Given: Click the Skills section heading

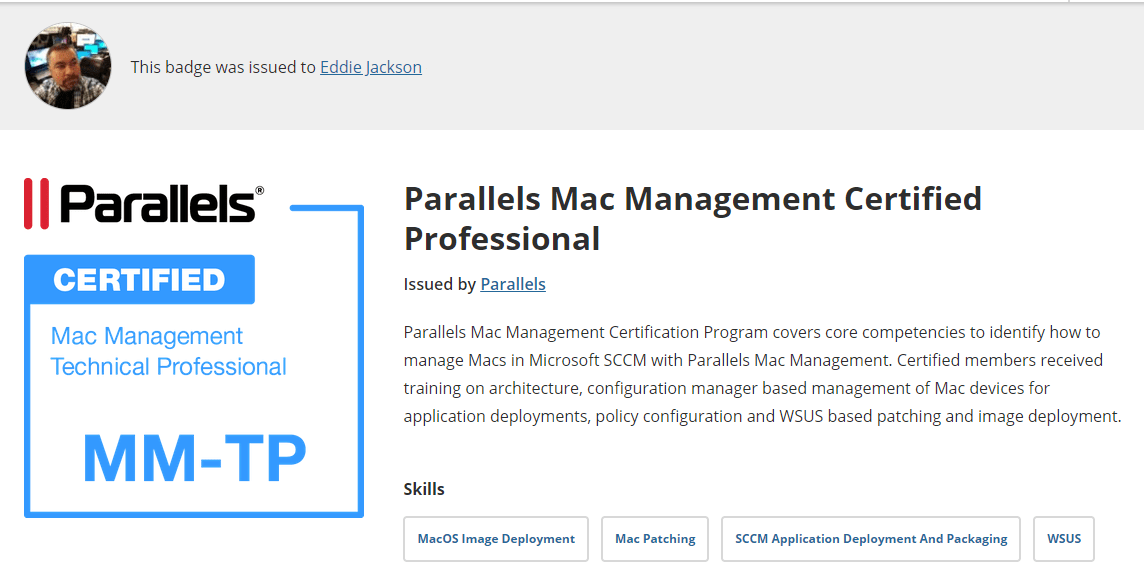Looking at the screenshot, I should (x=425, y=489).
